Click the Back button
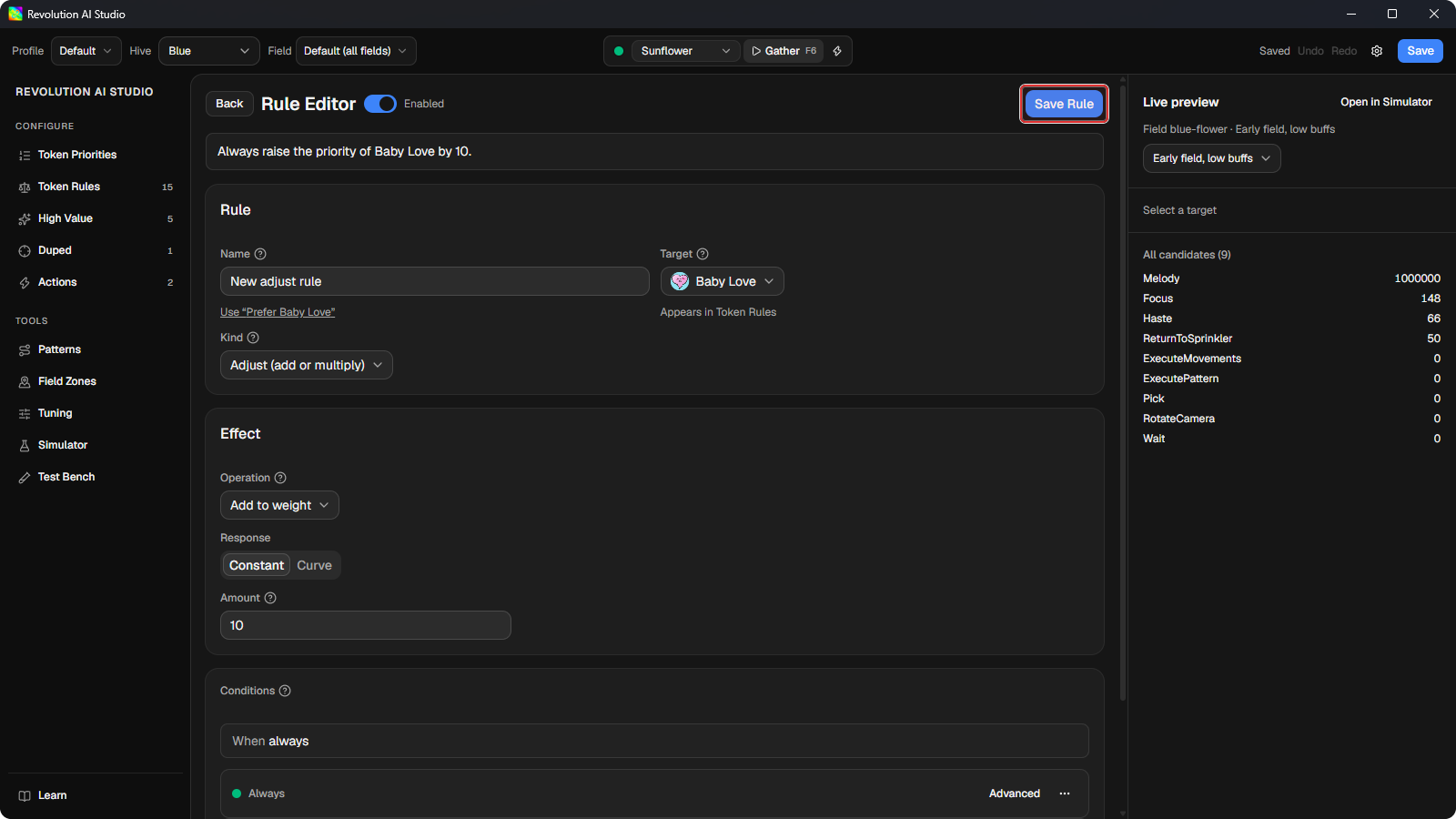 (229, 104)
